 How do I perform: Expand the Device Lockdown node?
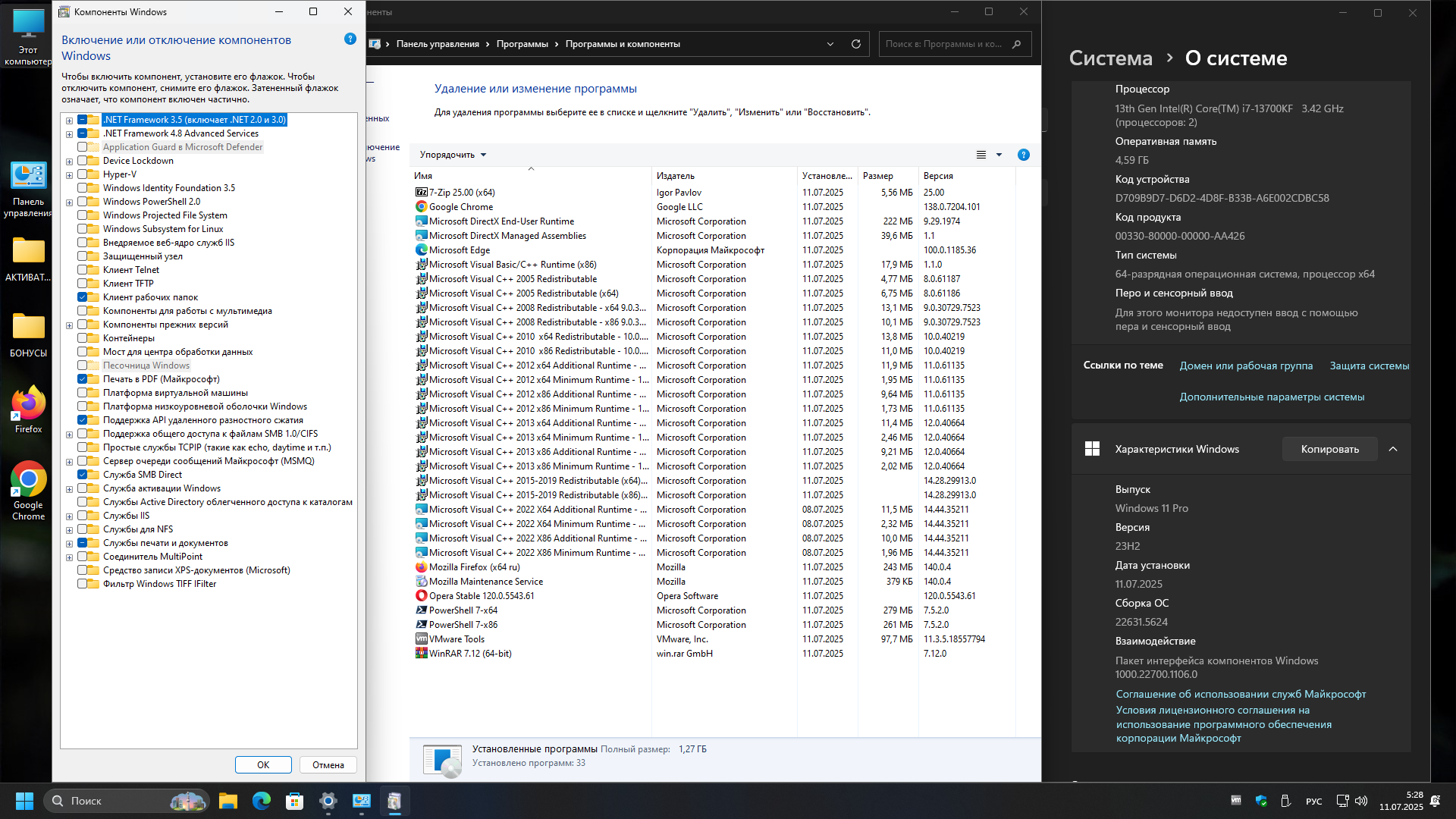[x=69, y=162]
